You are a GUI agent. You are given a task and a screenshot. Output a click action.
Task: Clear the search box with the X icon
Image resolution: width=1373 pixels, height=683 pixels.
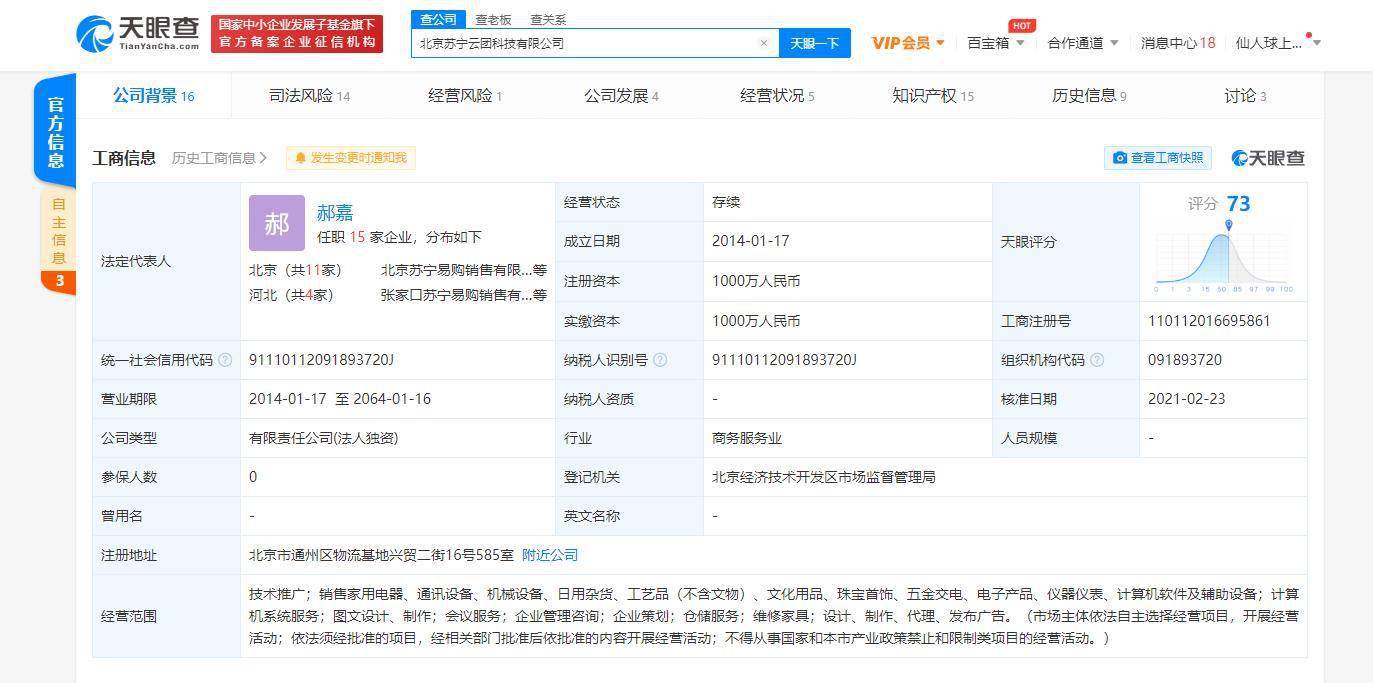click(x=764, y=43)
